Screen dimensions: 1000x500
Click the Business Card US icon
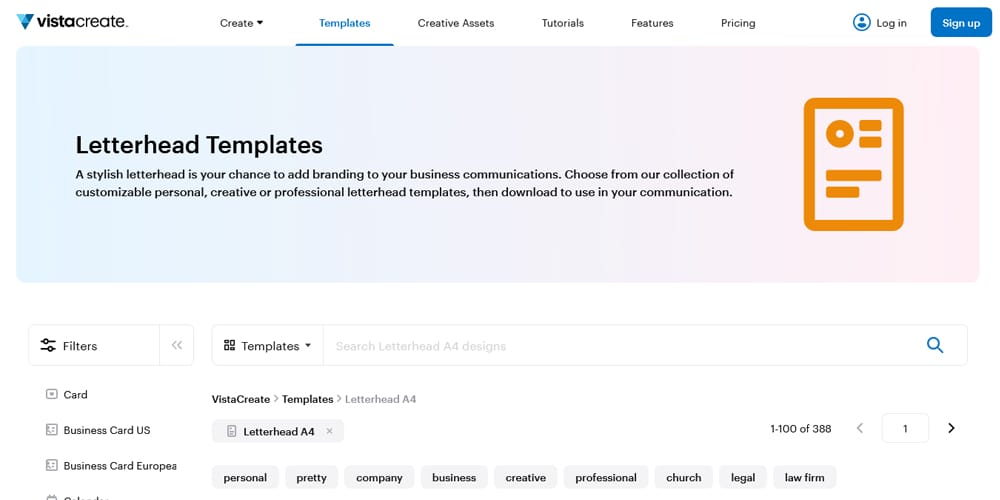(x=52, y=430)
